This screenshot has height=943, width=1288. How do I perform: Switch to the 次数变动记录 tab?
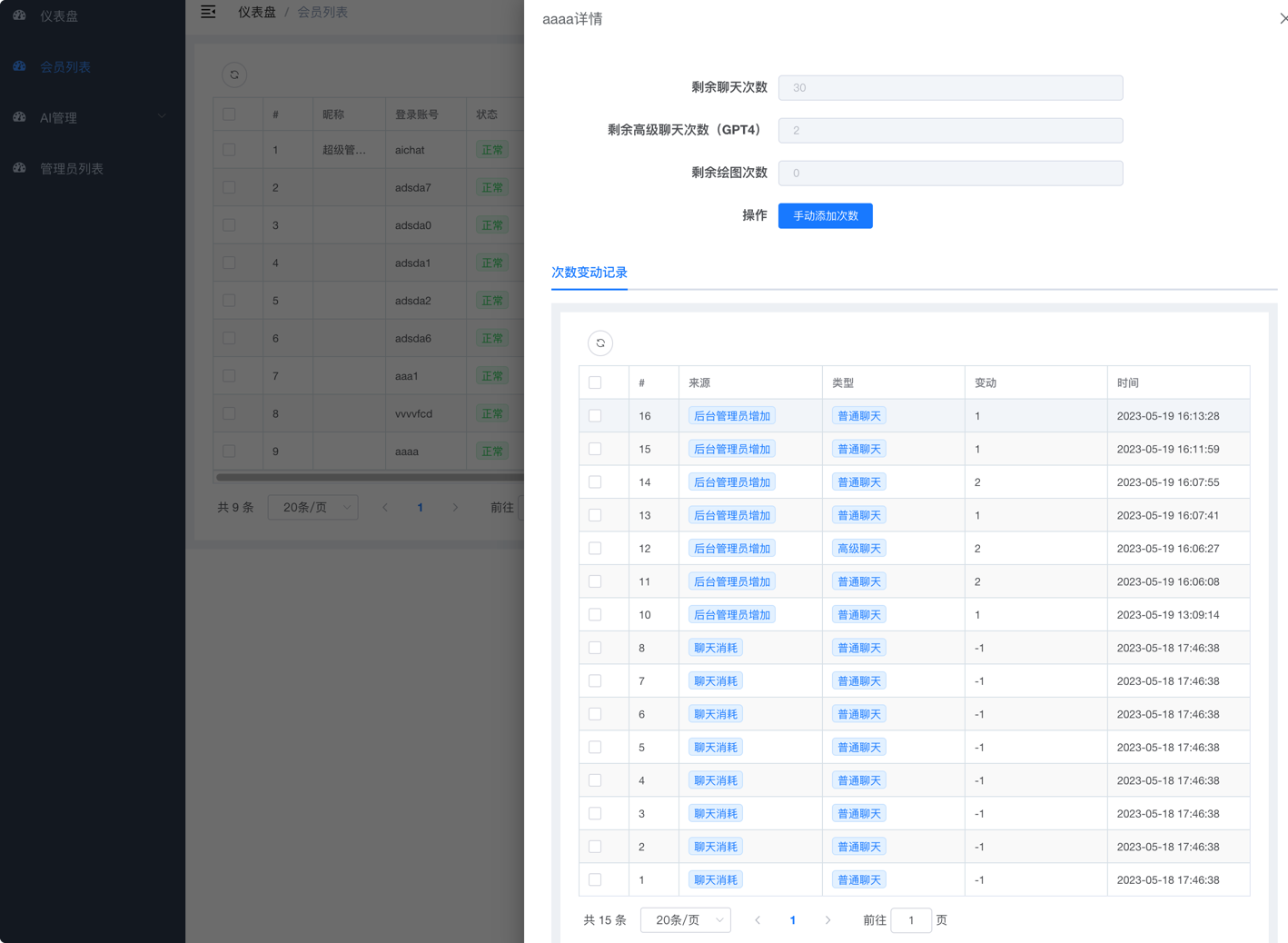(590, 273)
